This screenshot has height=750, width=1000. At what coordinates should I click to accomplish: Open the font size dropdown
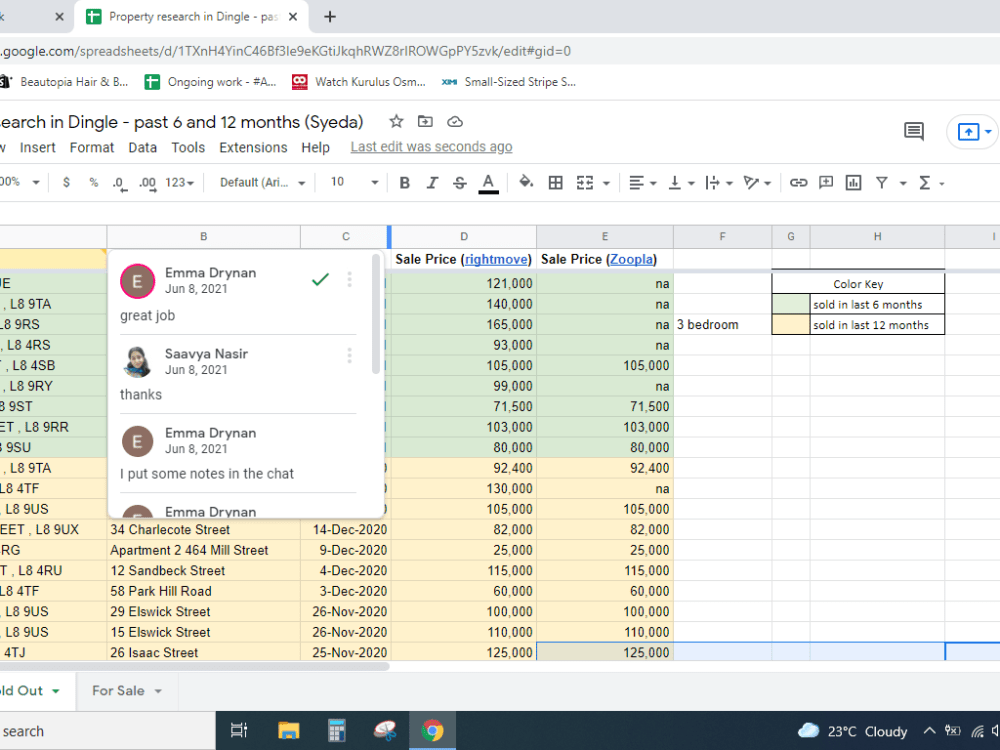[x=354, y=183]
